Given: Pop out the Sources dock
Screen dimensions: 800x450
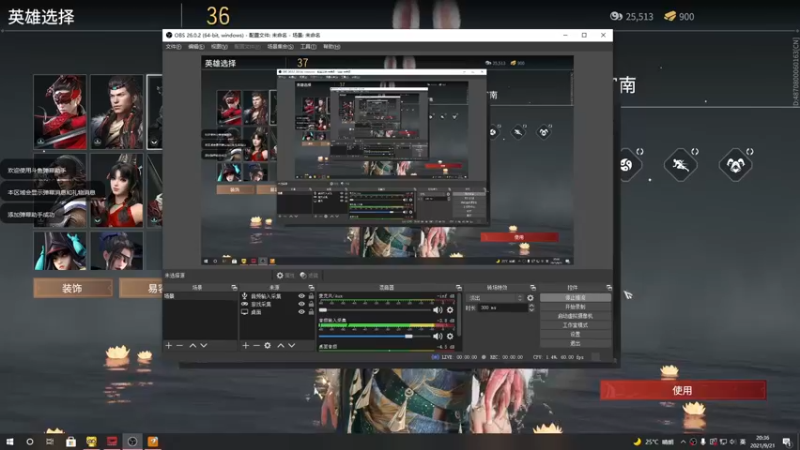Looking at the screenshot, I should pyautogui.click(x=311, y=288).
